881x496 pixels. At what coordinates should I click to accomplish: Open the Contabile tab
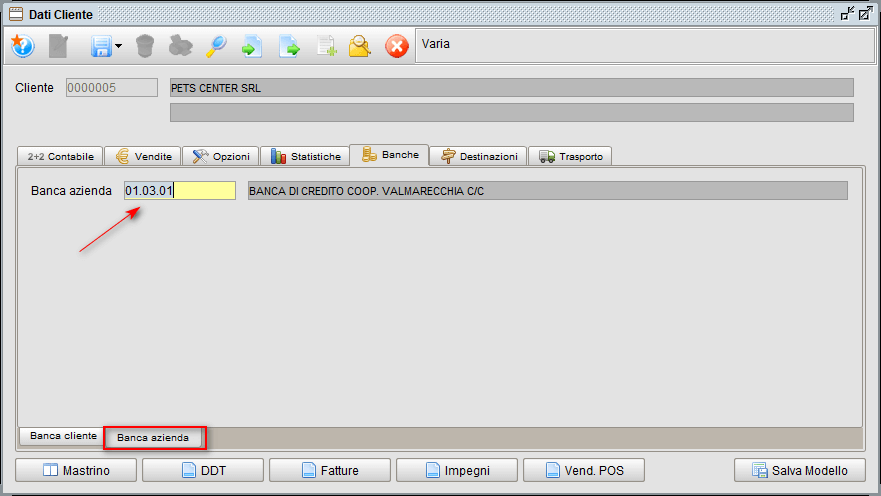(x=60, y=156)
